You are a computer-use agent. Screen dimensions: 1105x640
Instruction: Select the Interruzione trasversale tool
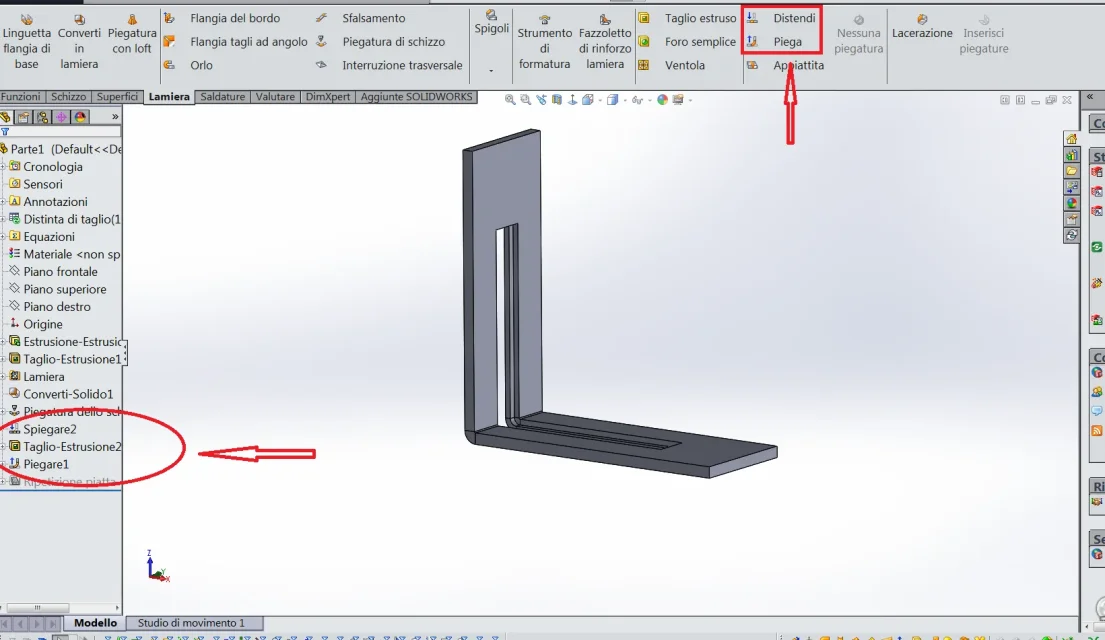pos(389,65)
